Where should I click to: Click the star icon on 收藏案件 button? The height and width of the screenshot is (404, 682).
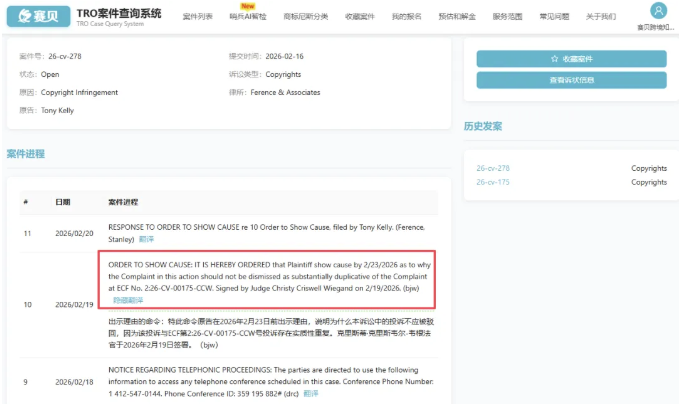555,59
